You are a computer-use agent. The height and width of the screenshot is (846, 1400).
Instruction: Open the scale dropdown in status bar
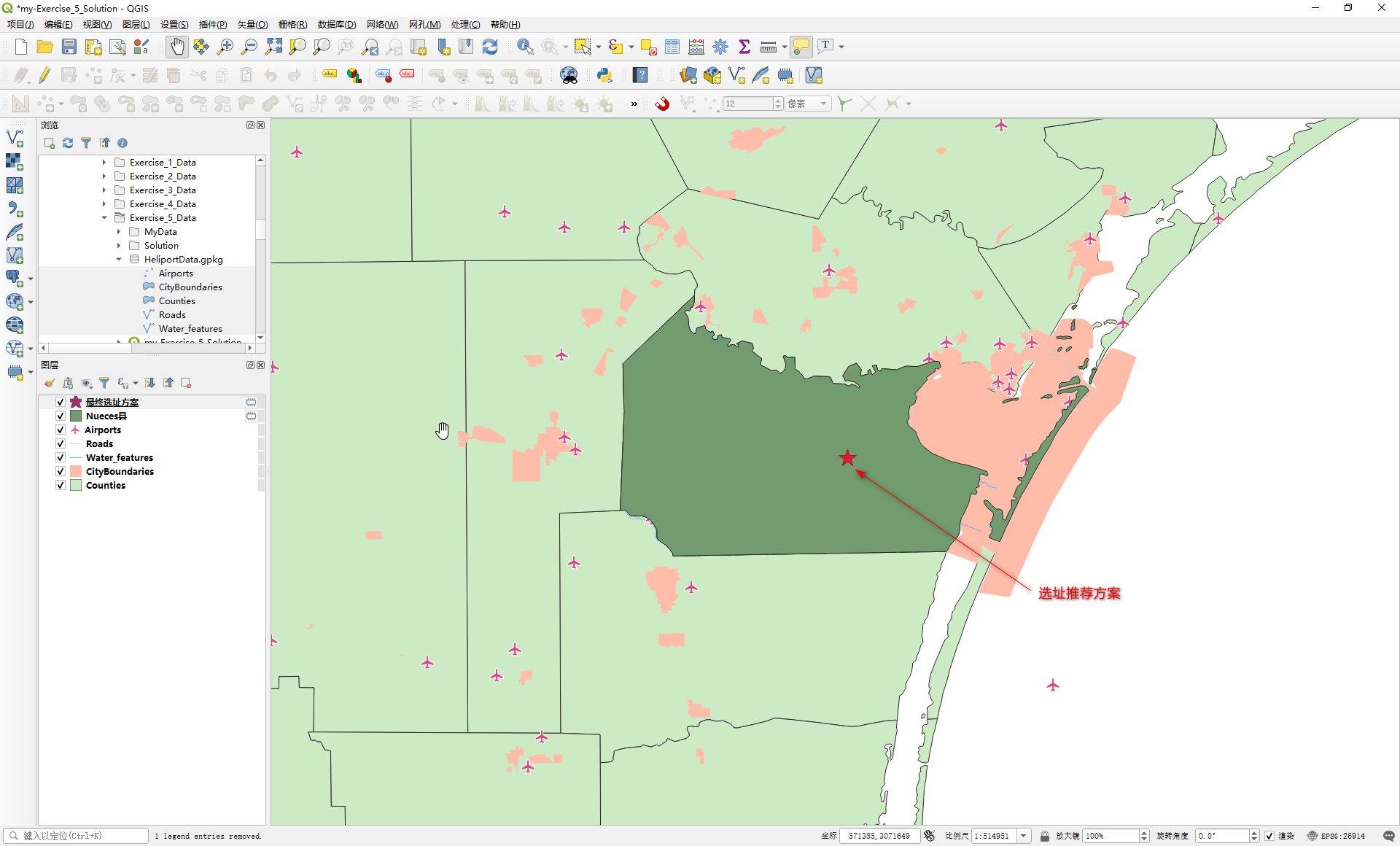pyautogui.click(x=1024, y=836)
